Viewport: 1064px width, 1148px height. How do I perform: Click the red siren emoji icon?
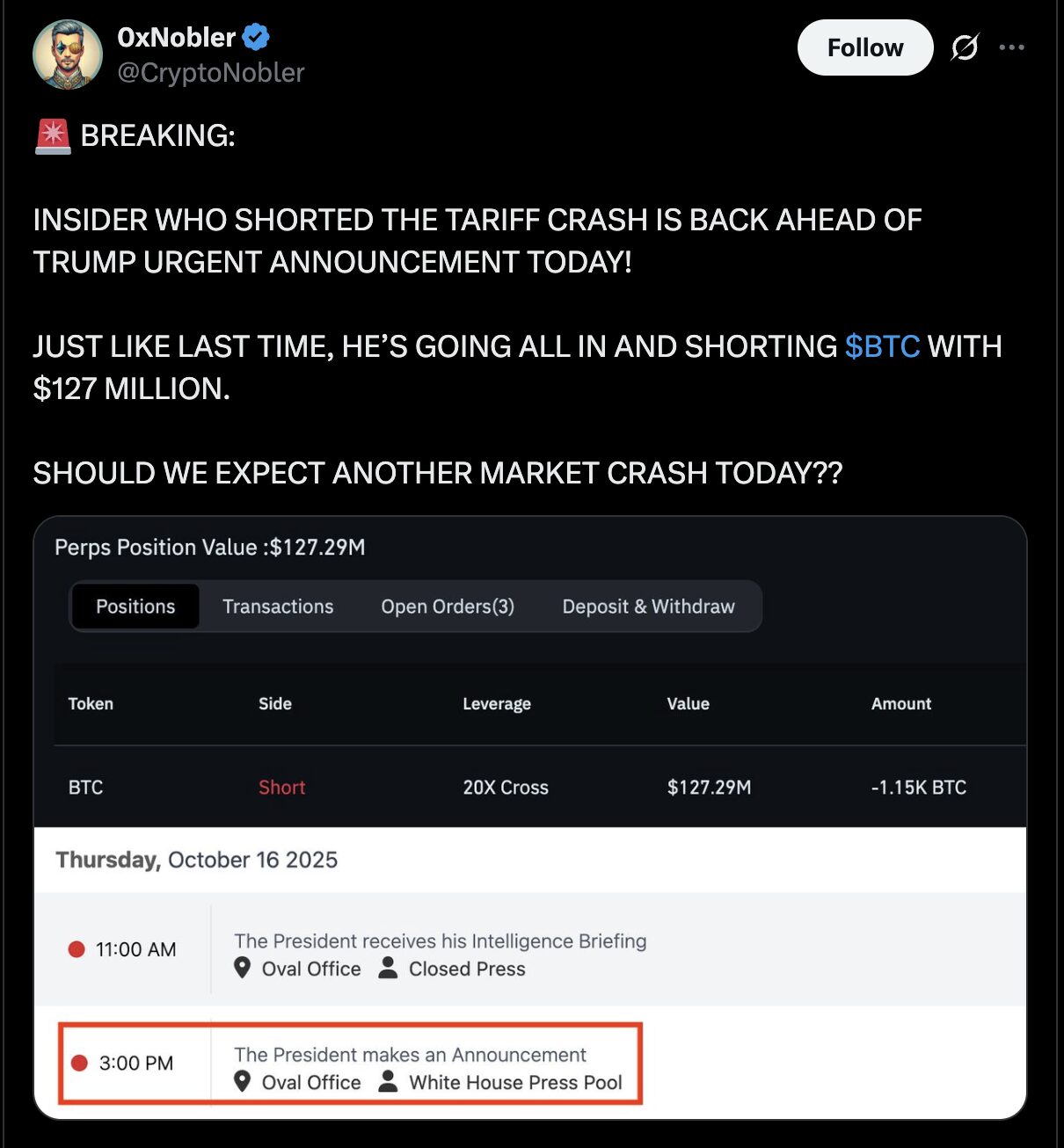(53, 136)
